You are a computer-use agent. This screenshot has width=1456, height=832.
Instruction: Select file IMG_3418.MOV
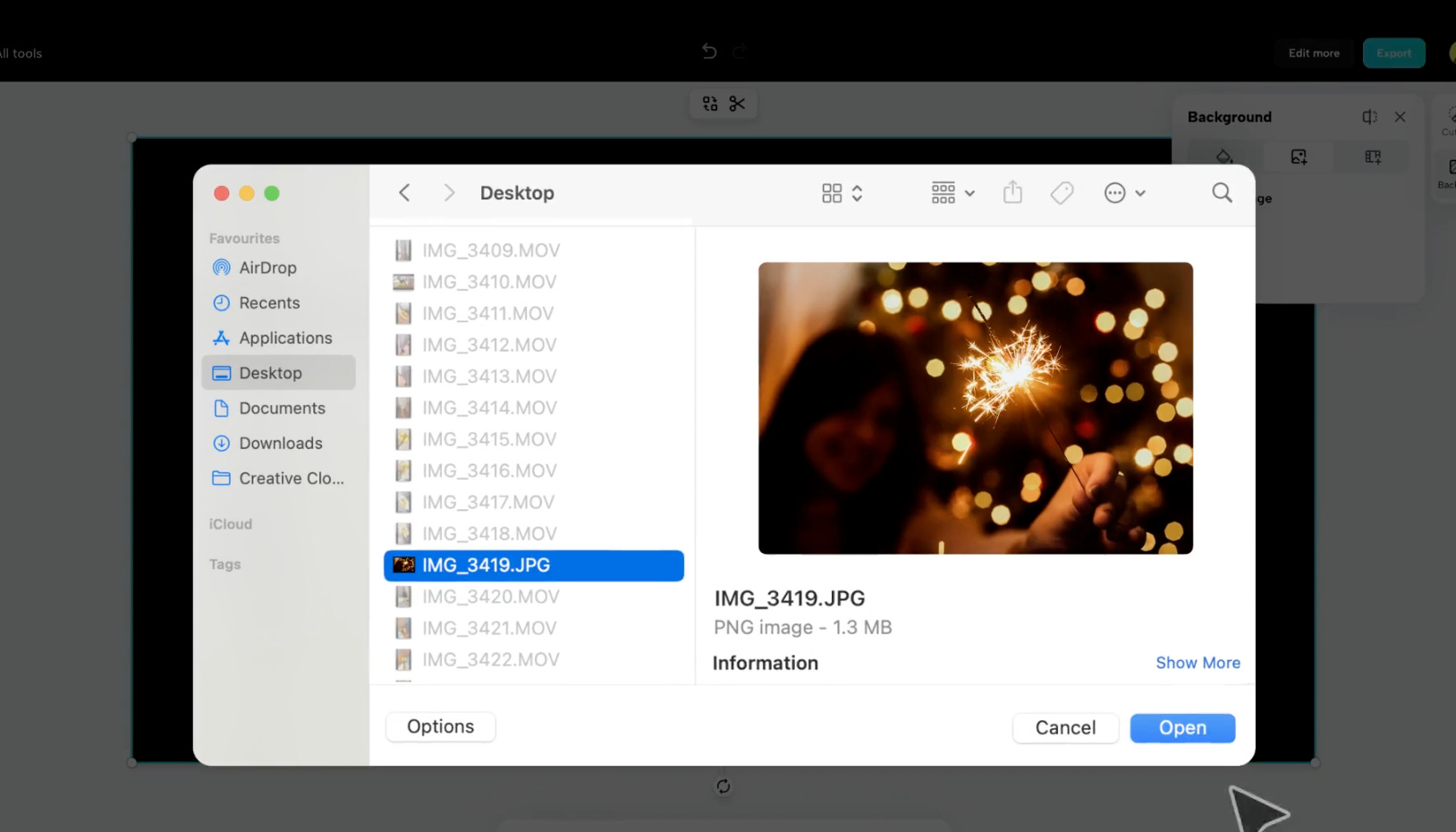point(534,533)
